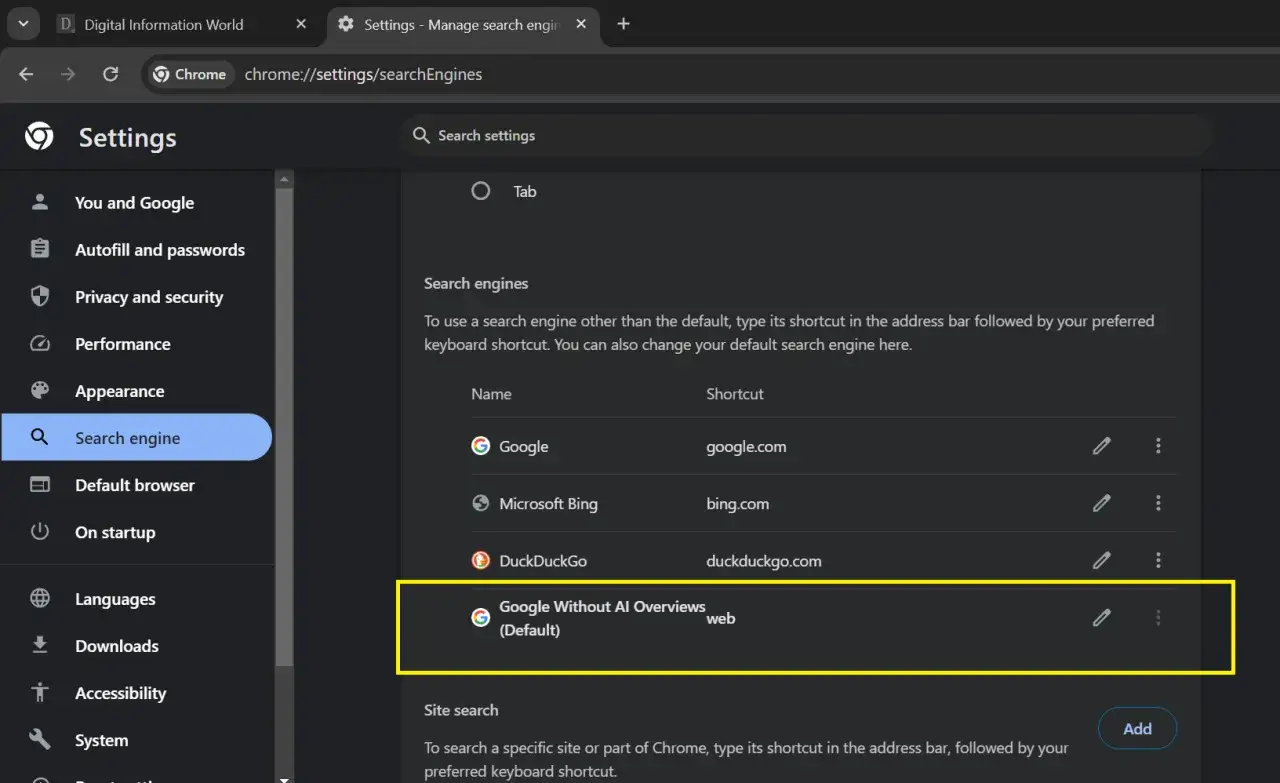This screenshot has height=783, width=1280.
Task: Open the three-dot menu for DuckDuckGo
Action: pyautogui.click(x=1158, y=560)
